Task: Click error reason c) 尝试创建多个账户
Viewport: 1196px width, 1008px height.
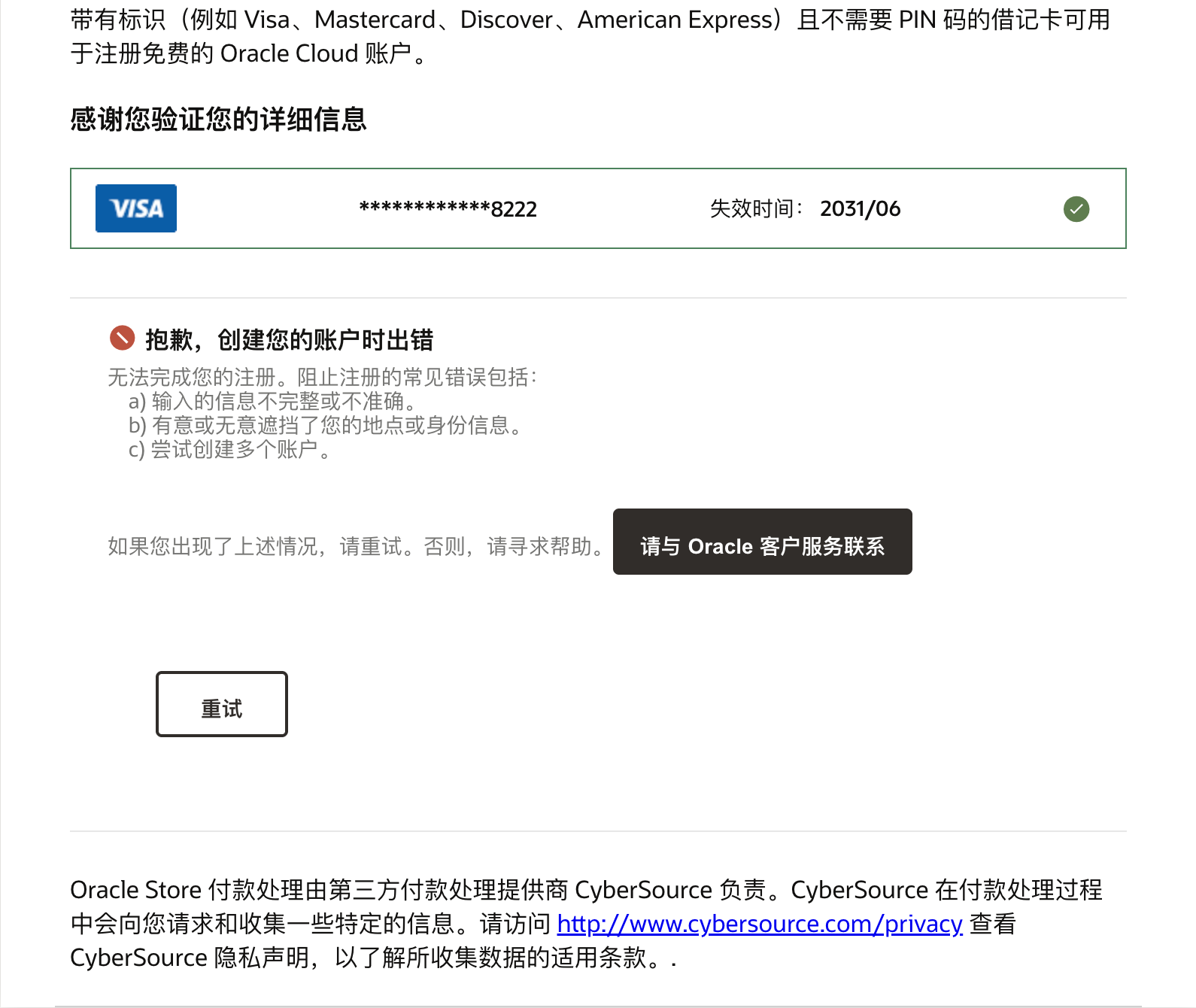Action: [229, 449]
